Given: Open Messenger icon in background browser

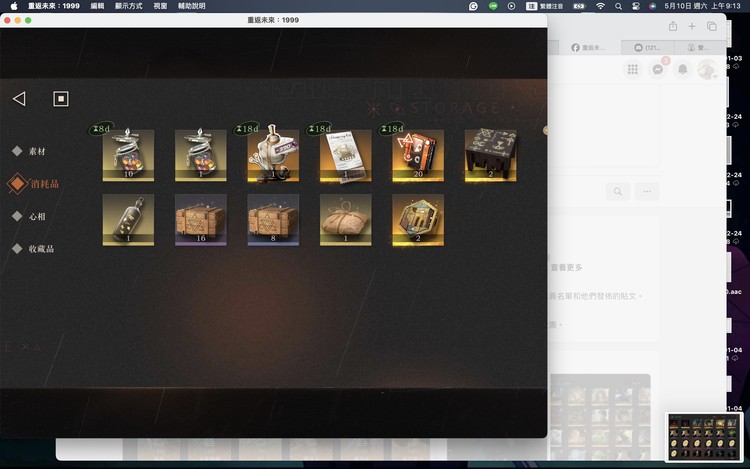Looking at the screenshot, I should (658, 69).
